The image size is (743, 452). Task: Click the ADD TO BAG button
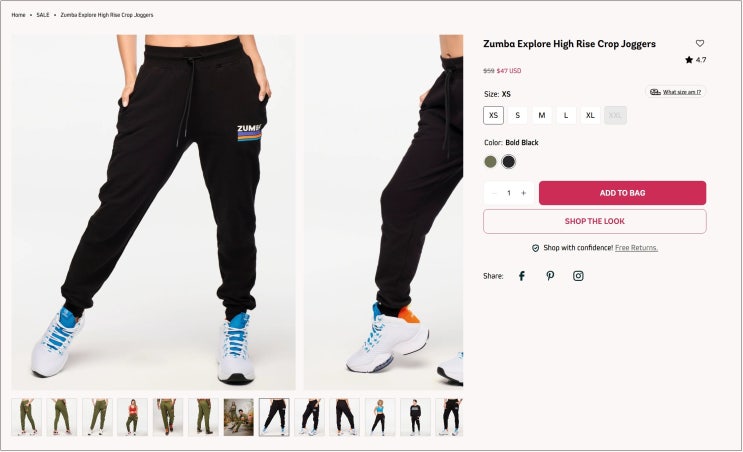point(622,193)
